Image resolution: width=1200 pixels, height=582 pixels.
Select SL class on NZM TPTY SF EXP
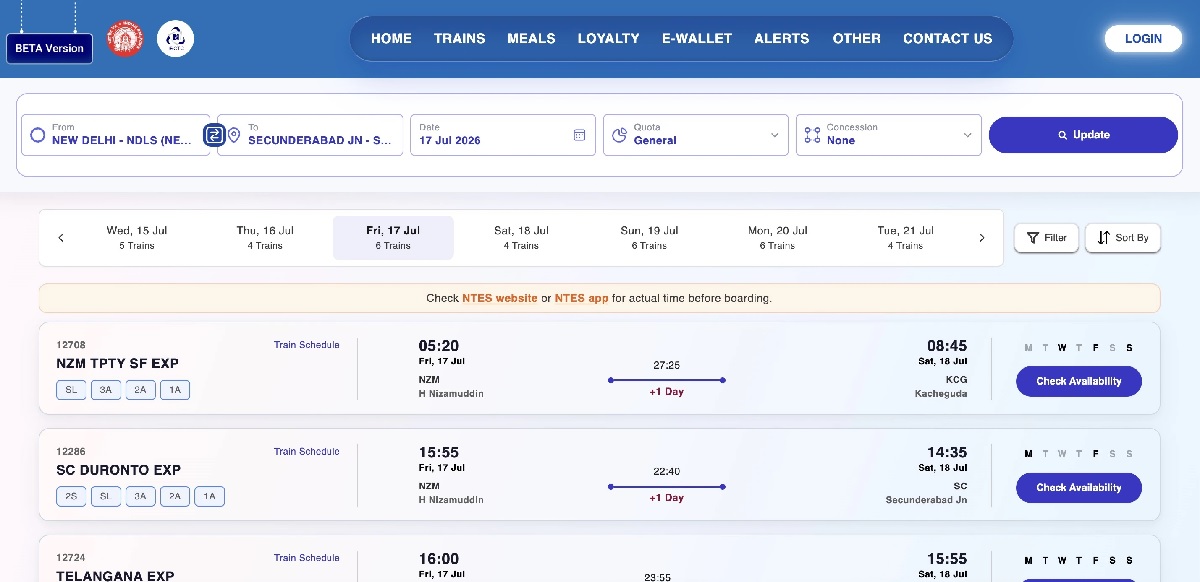[x=71, y=390]
